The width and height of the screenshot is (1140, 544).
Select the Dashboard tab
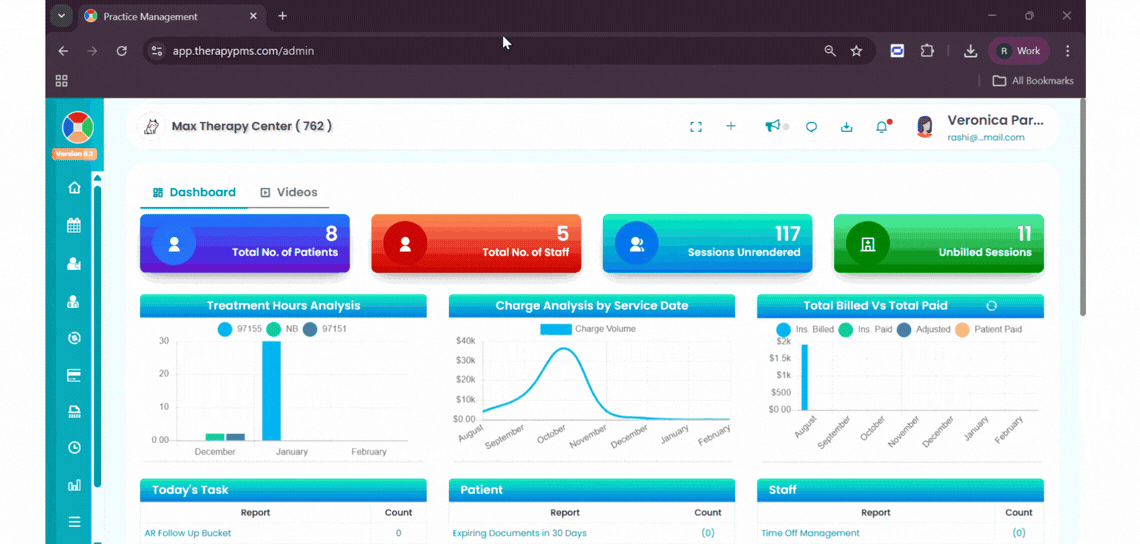[194, 193]
